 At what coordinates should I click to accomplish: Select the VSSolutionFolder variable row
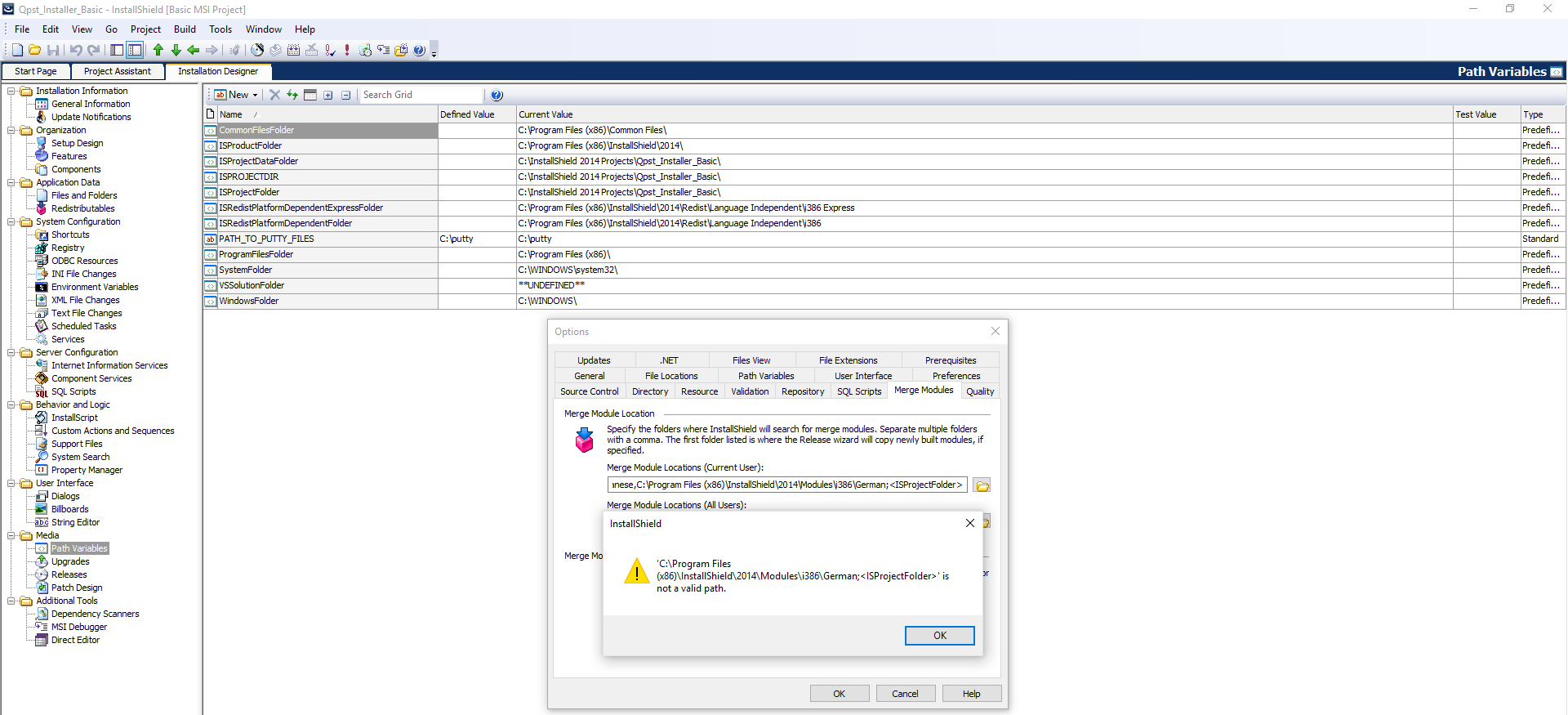click(884, 285)
